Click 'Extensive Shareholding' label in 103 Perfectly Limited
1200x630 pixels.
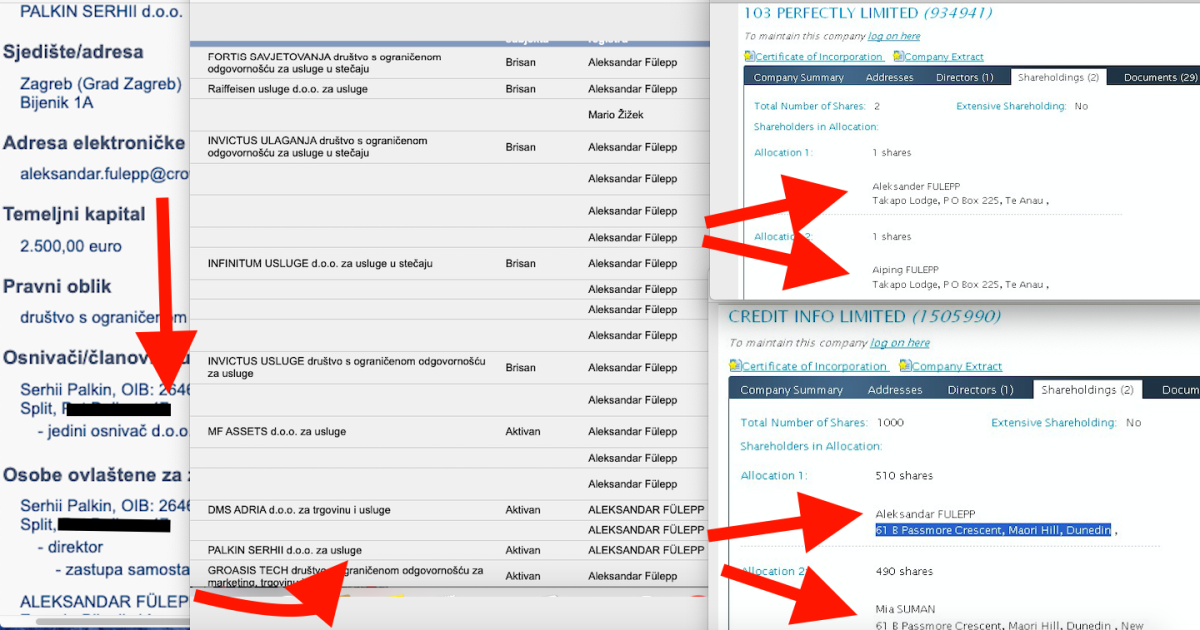(x=1011, y=106)
